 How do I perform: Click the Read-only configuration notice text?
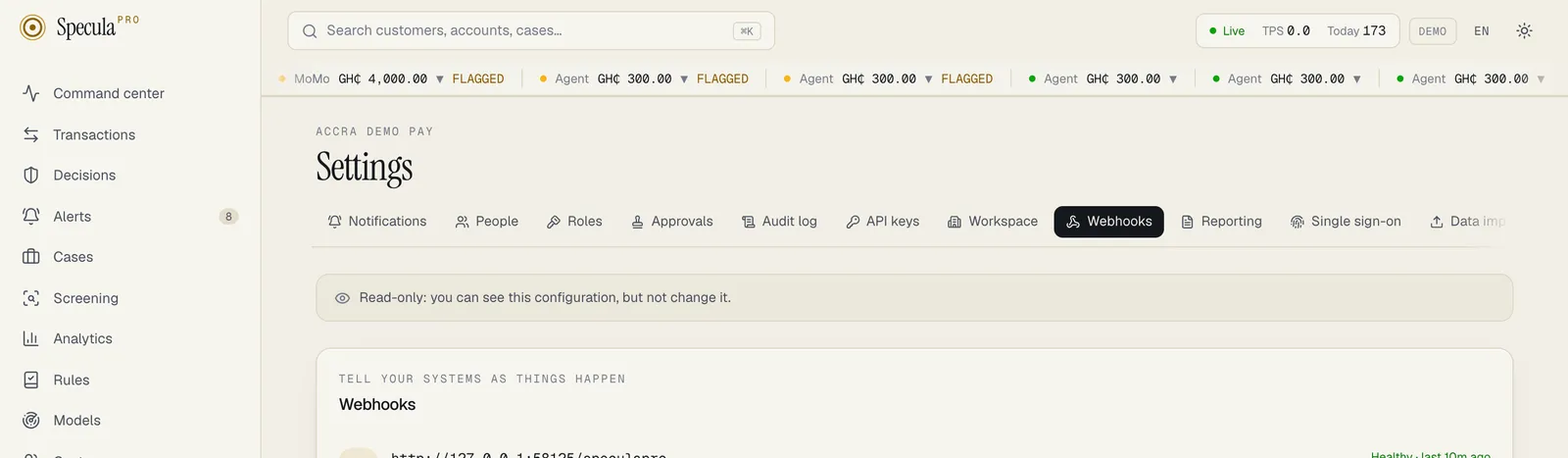pyautogui.click(x=545, y=298)
